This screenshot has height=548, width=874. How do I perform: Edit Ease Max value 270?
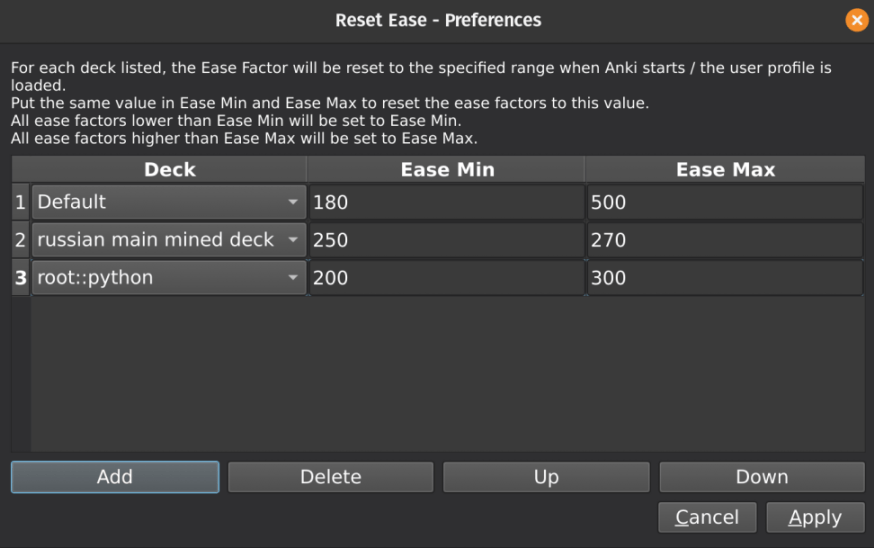pos(724,240)
